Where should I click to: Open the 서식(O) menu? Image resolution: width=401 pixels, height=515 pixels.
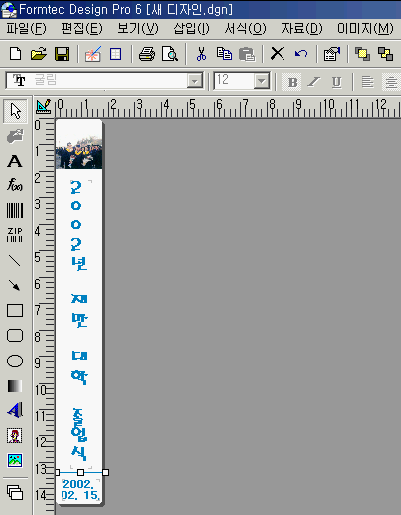(245, 29)
